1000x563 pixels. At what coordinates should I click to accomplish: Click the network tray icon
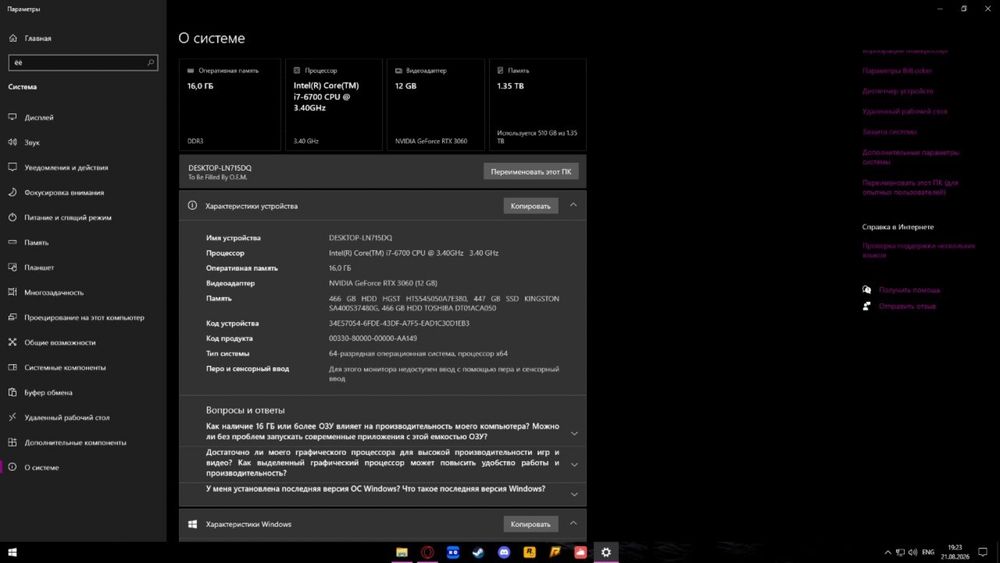coord(900,552)
